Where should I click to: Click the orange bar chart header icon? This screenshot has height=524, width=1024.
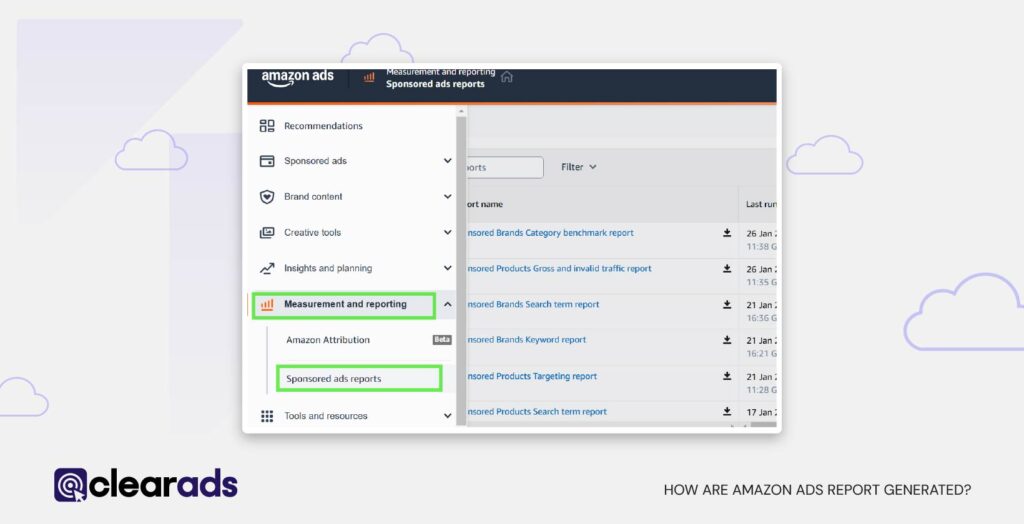(370, 77)
